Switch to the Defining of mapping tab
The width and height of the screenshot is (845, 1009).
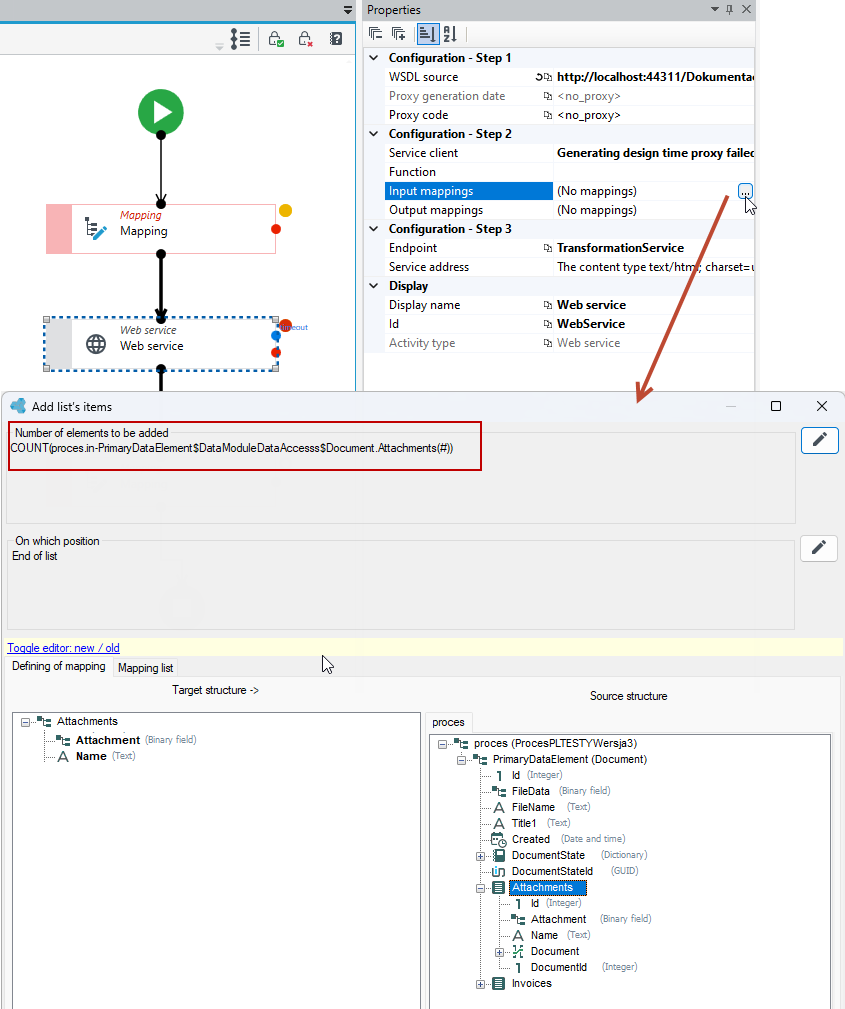coord(59,667)
